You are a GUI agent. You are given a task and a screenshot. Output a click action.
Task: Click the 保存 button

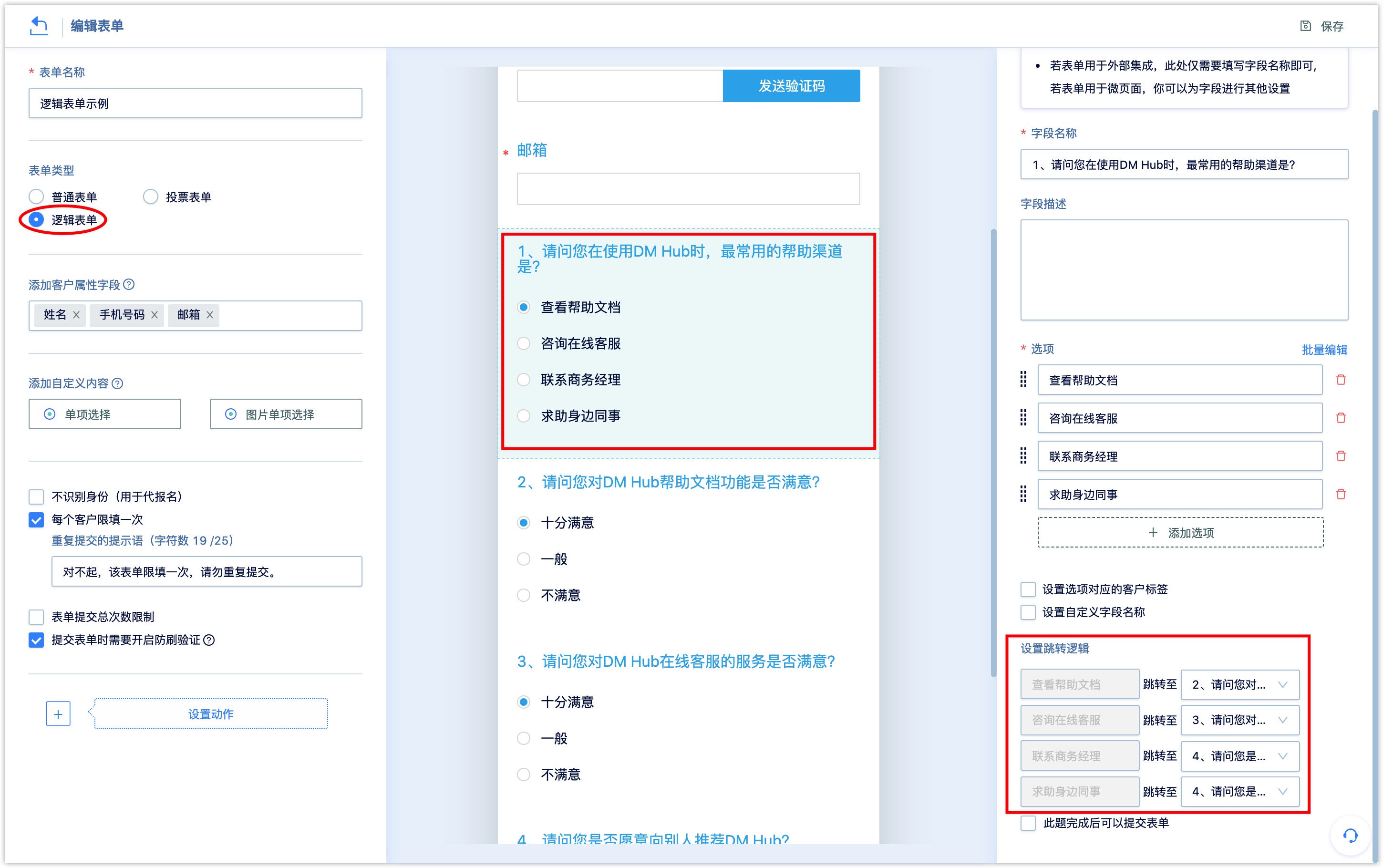[1322, 26]
